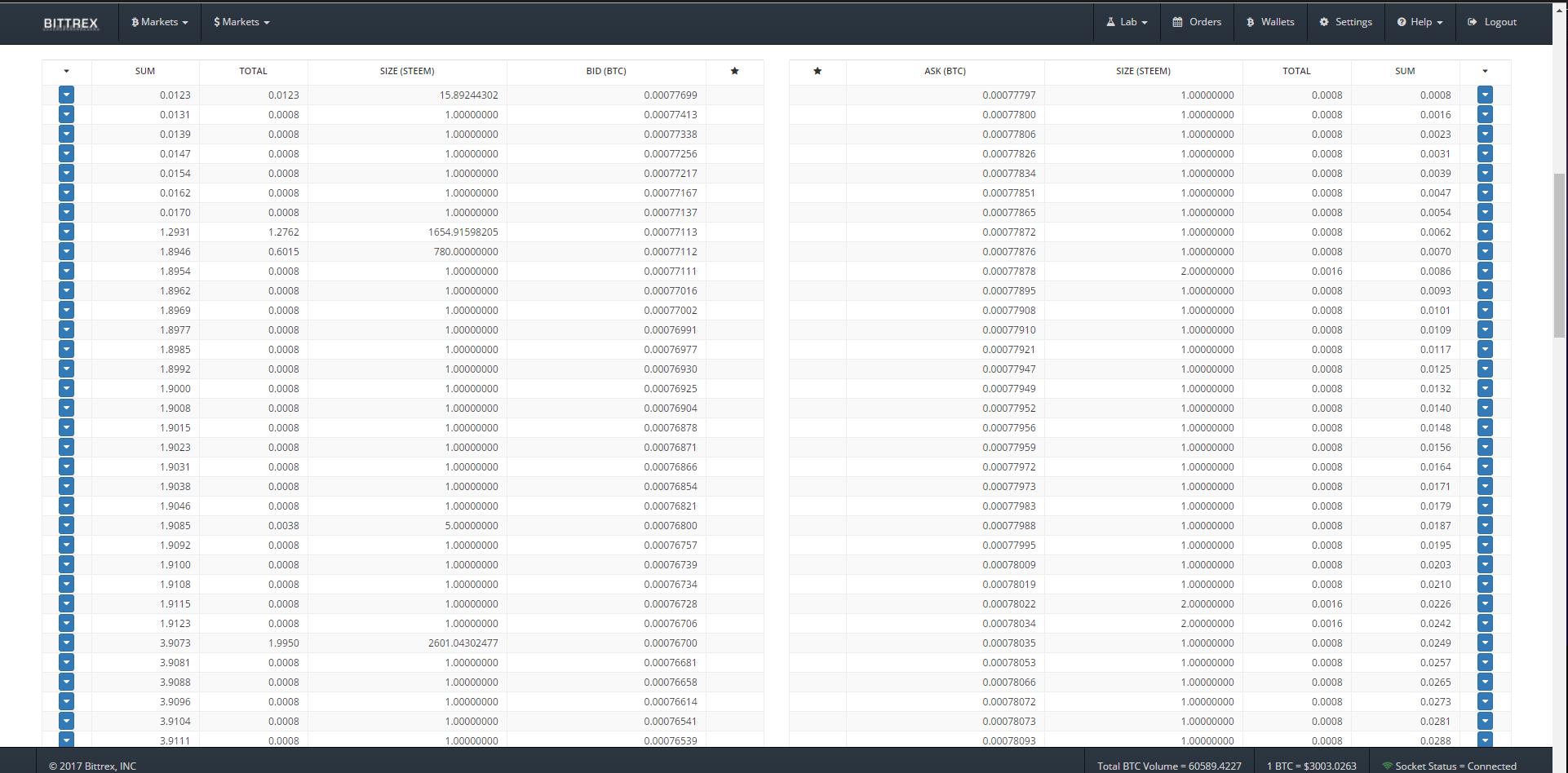Open the Wallets page
This screenshot has height=773, width=1568.
(1270, 22)
